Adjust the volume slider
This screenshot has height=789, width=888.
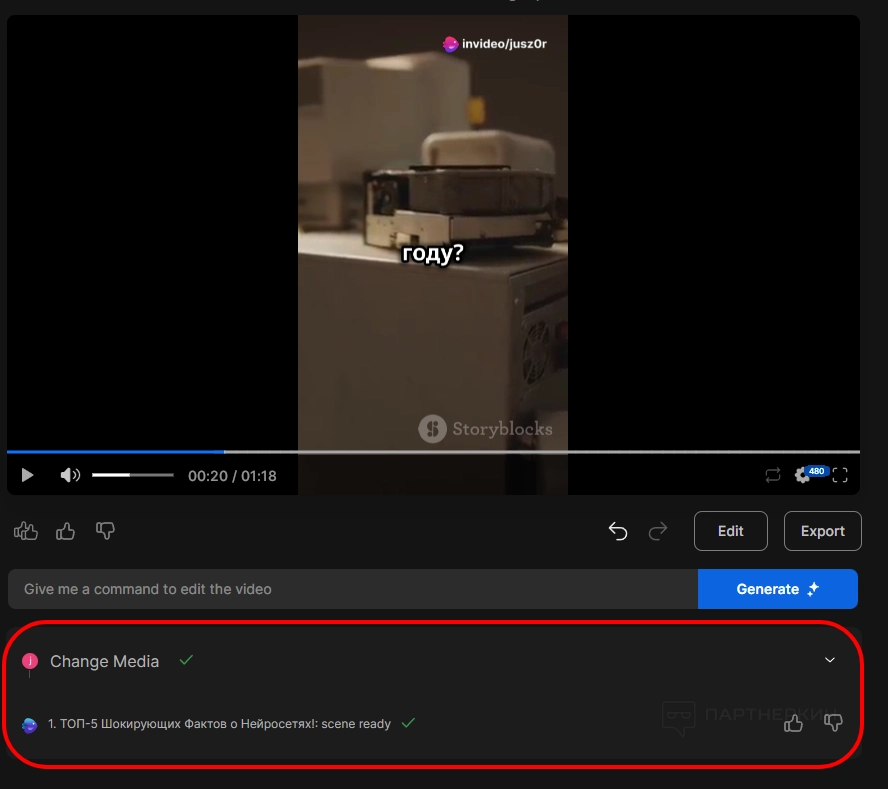133,475
